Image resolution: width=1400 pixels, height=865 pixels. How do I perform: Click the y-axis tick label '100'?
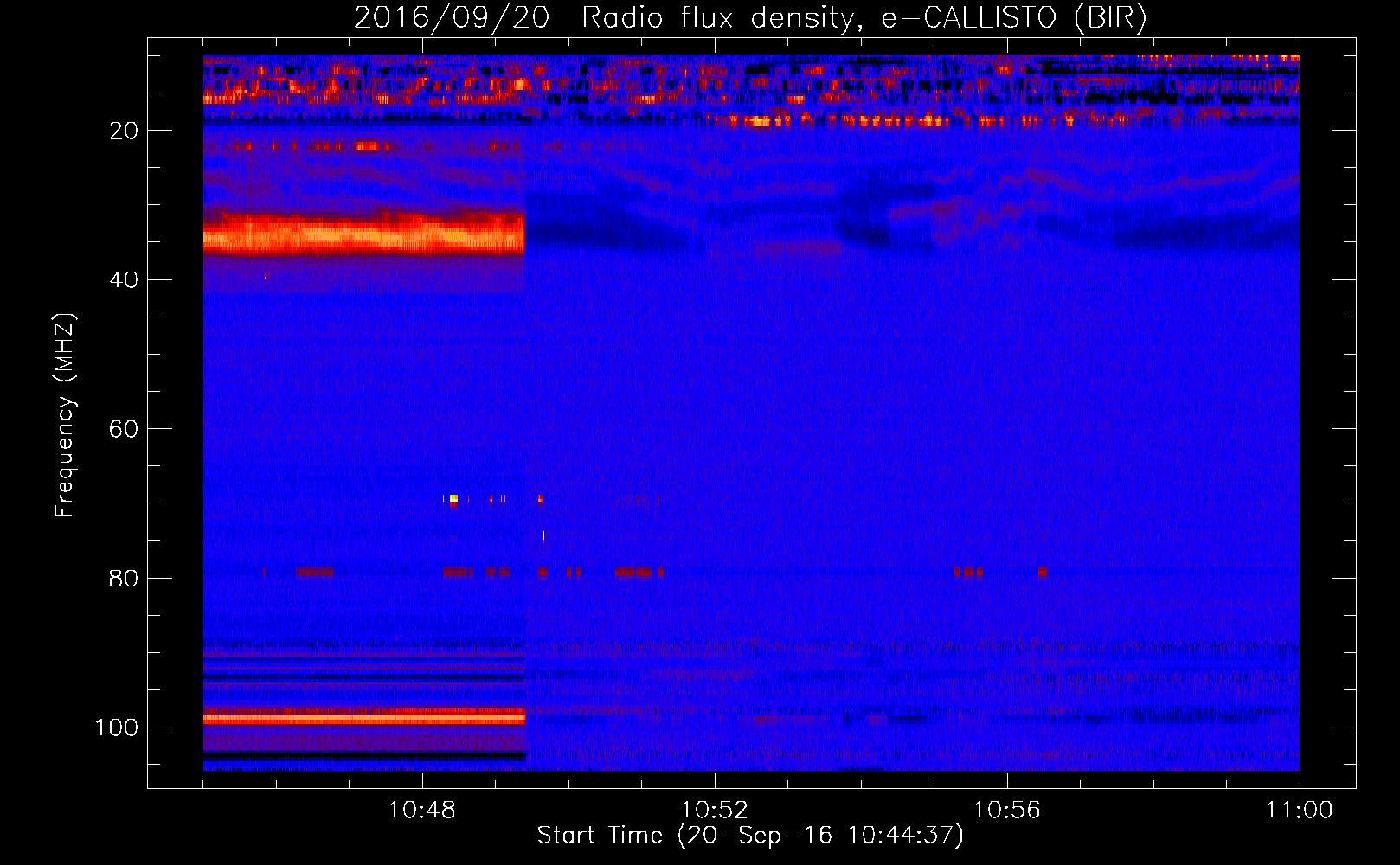pos(117,727)
